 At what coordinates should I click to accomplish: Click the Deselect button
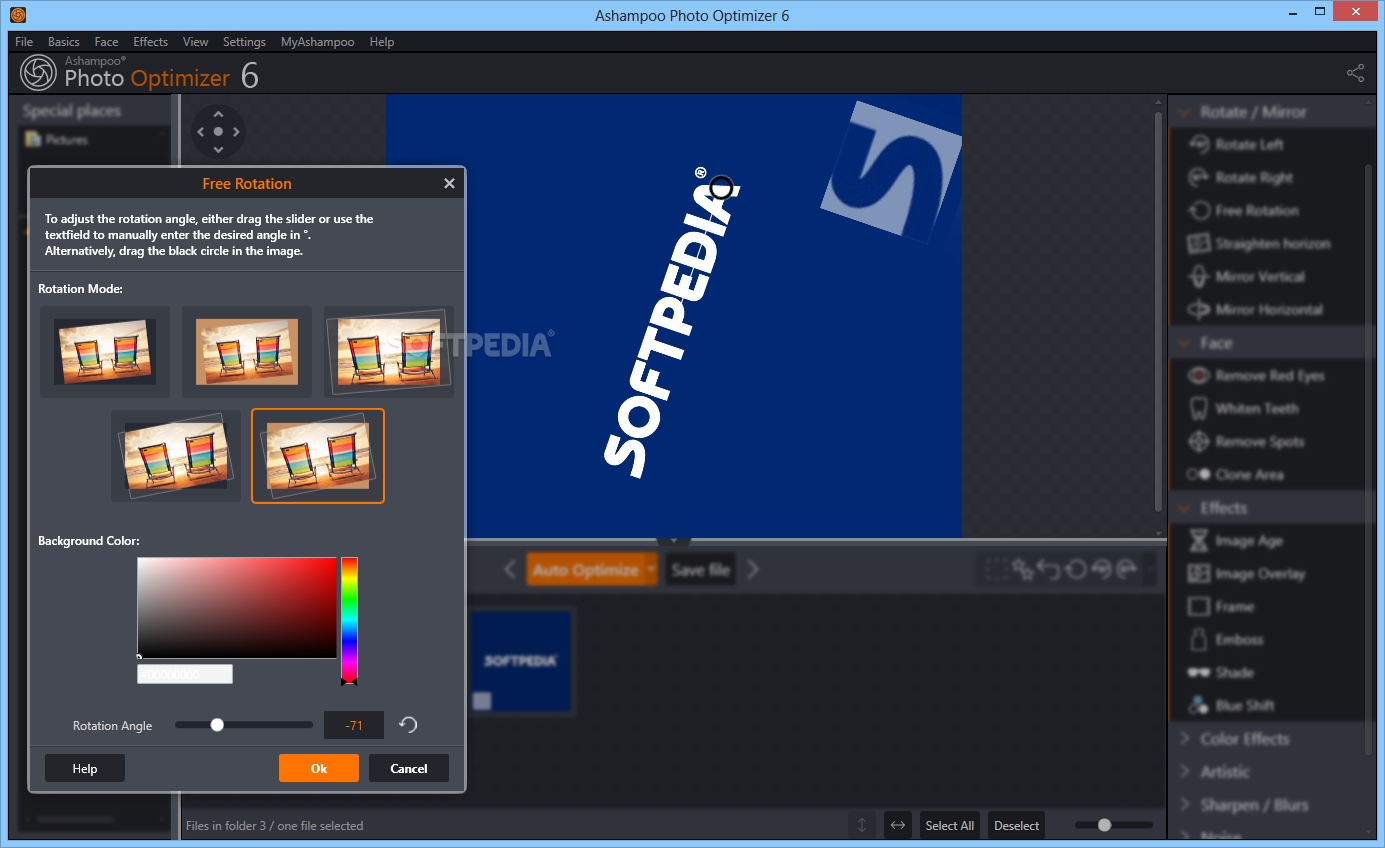point(1017,825)
